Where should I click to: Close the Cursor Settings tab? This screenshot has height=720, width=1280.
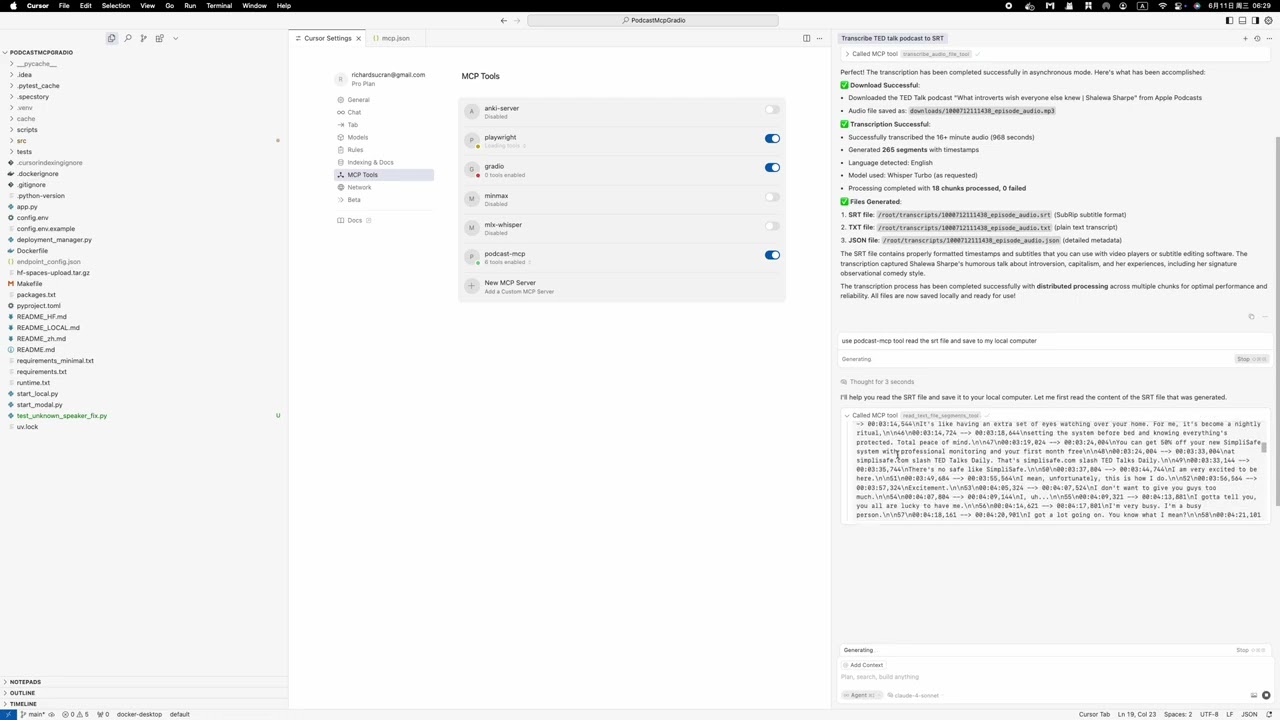click(x=358, y=38)
